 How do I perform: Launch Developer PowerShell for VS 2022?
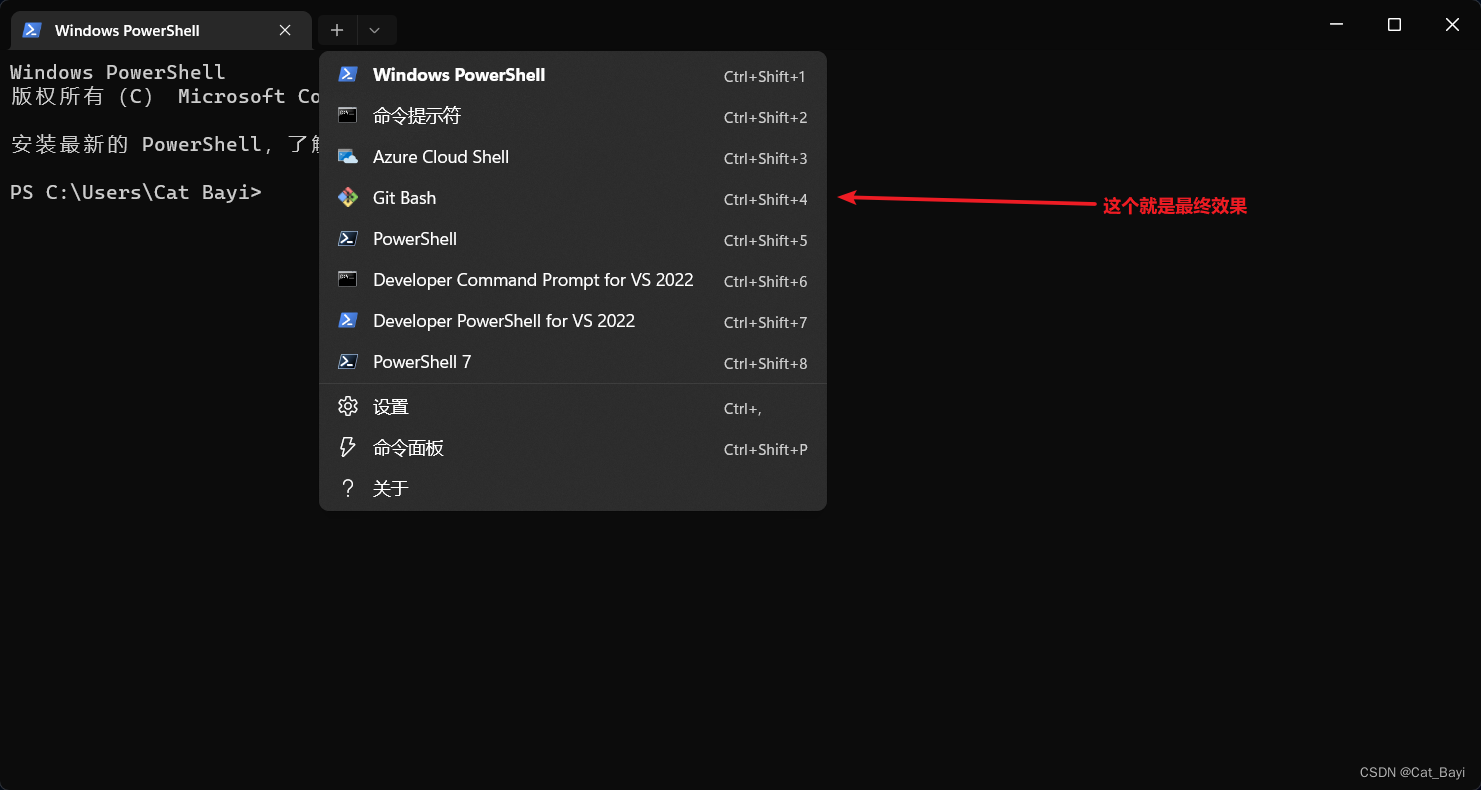coord(573,321)
